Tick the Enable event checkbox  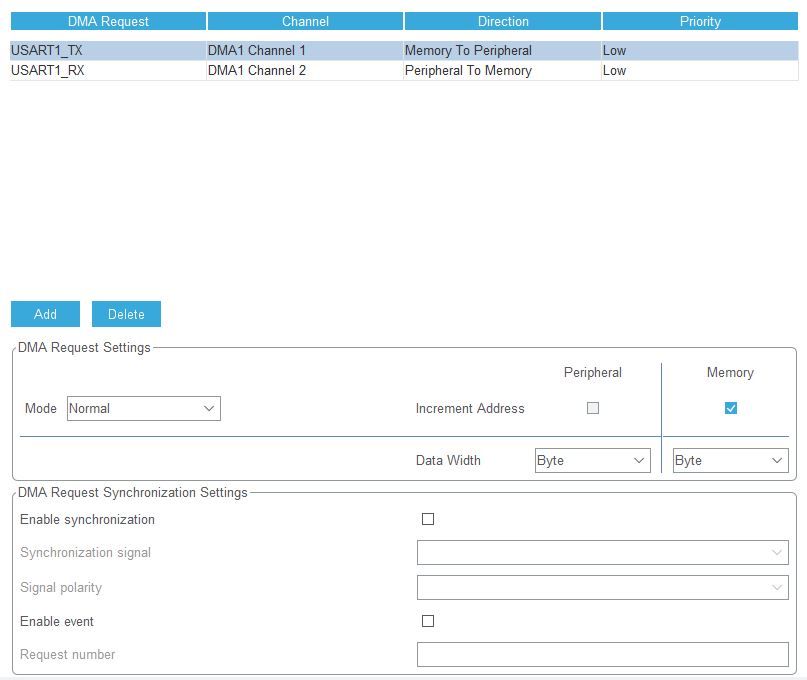coord(428,621)
